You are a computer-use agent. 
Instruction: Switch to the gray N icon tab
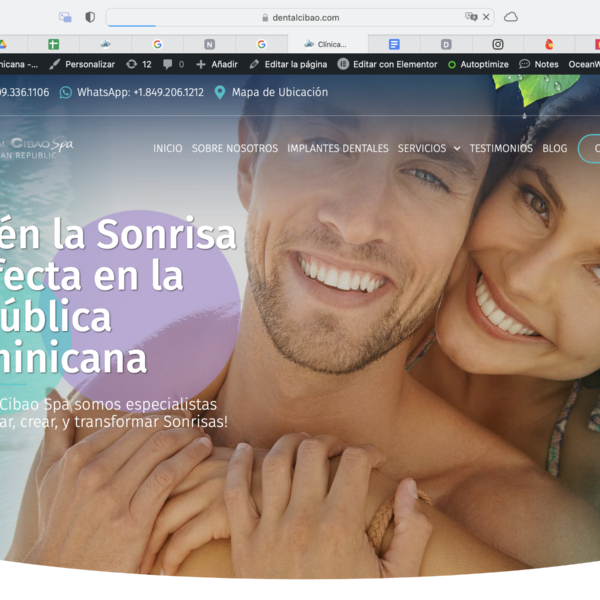209,44
